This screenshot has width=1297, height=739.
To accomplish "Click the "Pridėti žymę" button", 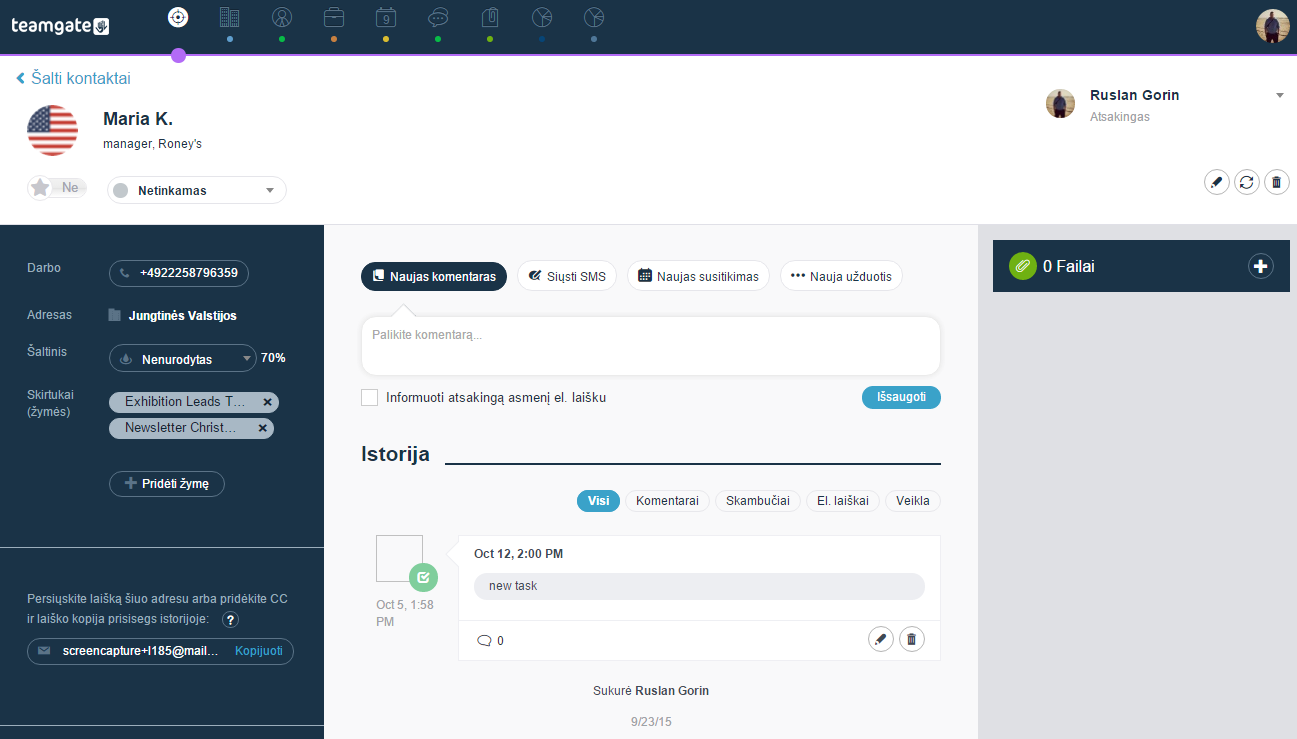I will [x=167, y=484].
